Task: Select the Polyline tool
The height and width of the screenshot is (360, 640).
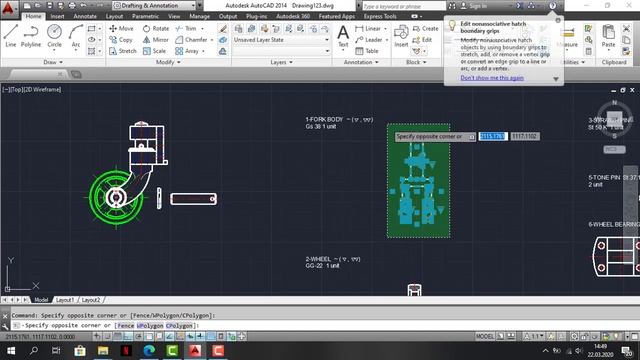Action: (x=31, y=36)
